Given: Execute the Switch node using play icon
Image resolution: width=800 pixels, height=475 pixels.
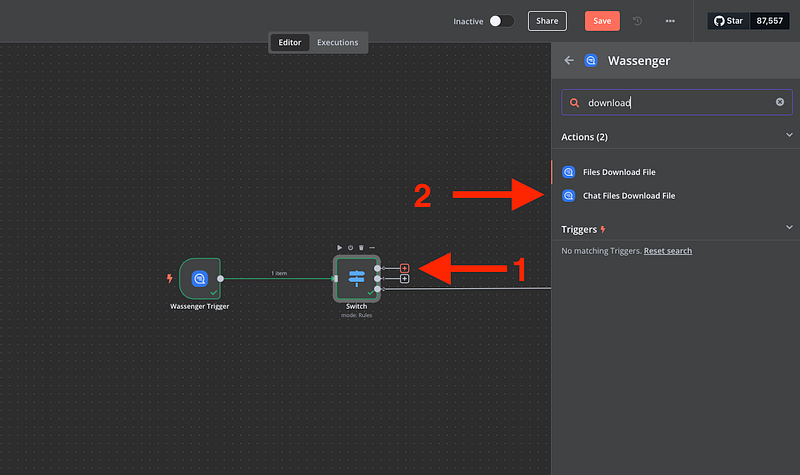Looking at the screenshot, I should coord(339,247).
